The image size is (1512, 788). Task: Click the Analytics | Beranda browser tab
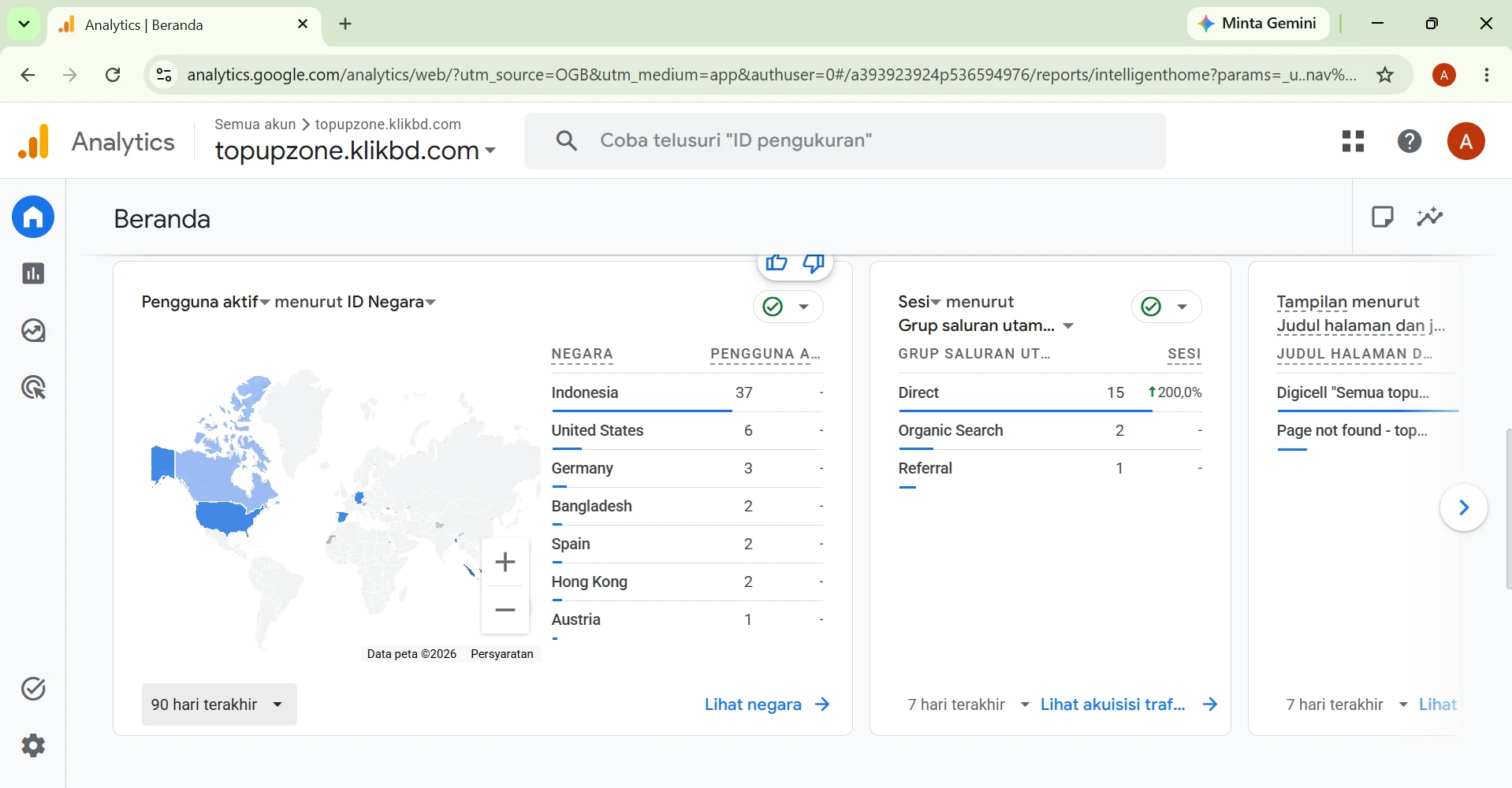pos(184,25)
